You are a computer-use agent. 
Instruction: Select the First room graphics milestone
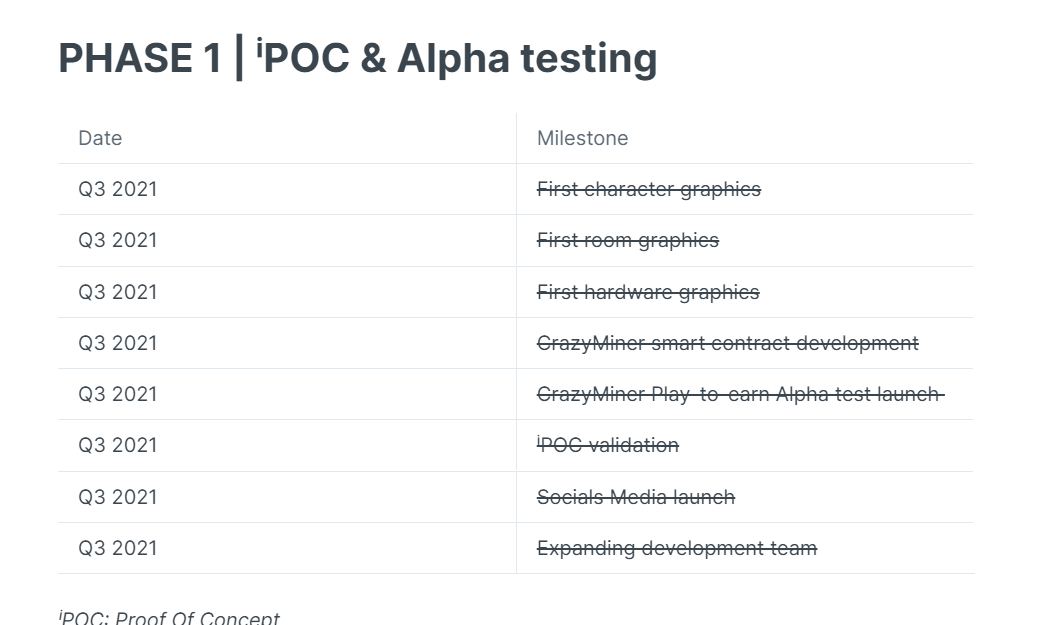[x=627, y=240]
